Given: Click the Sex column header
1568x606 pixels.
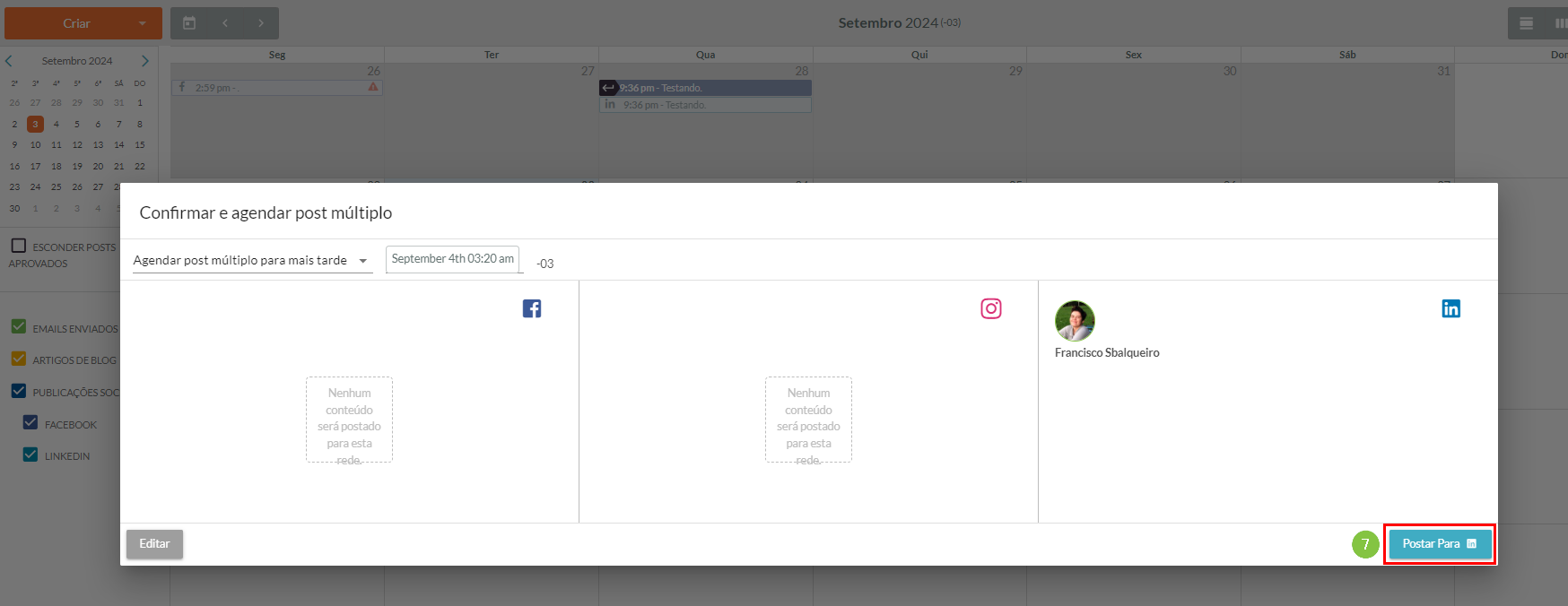Looking at the screenshot, I should (x=1134, y=55).
